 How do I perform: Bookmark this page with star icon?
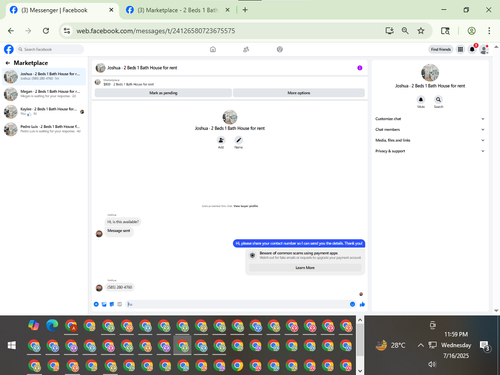pyautogui.click(x=421, y=31)
